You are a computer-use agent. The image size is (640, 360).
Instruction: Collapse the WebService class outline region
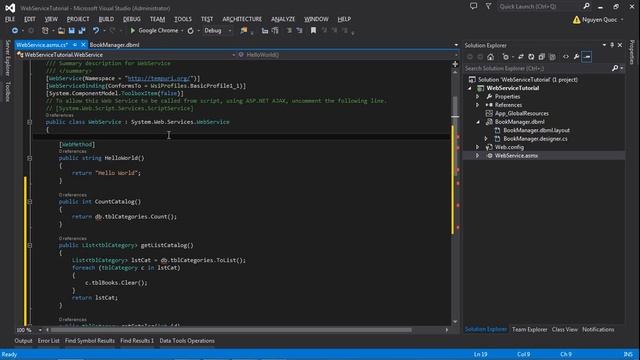(29, 122)
